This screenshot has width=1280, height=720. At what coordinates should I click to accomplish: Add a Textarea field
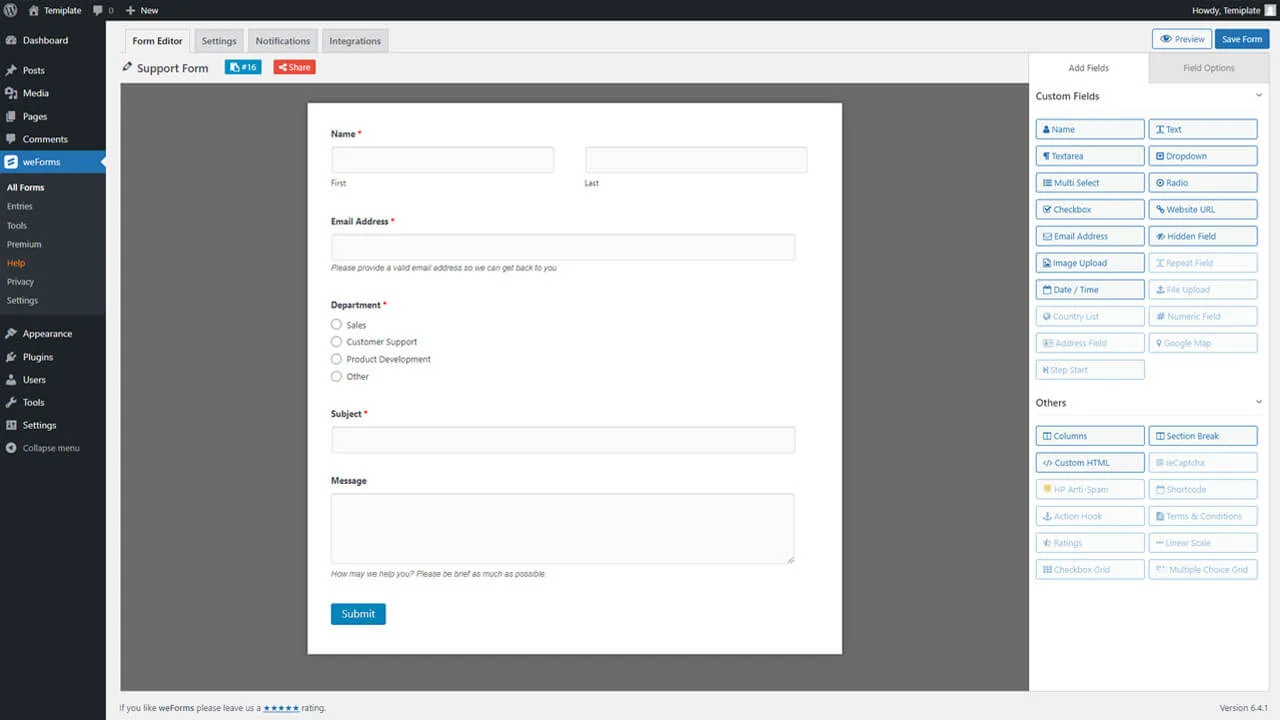(1090, 156)
